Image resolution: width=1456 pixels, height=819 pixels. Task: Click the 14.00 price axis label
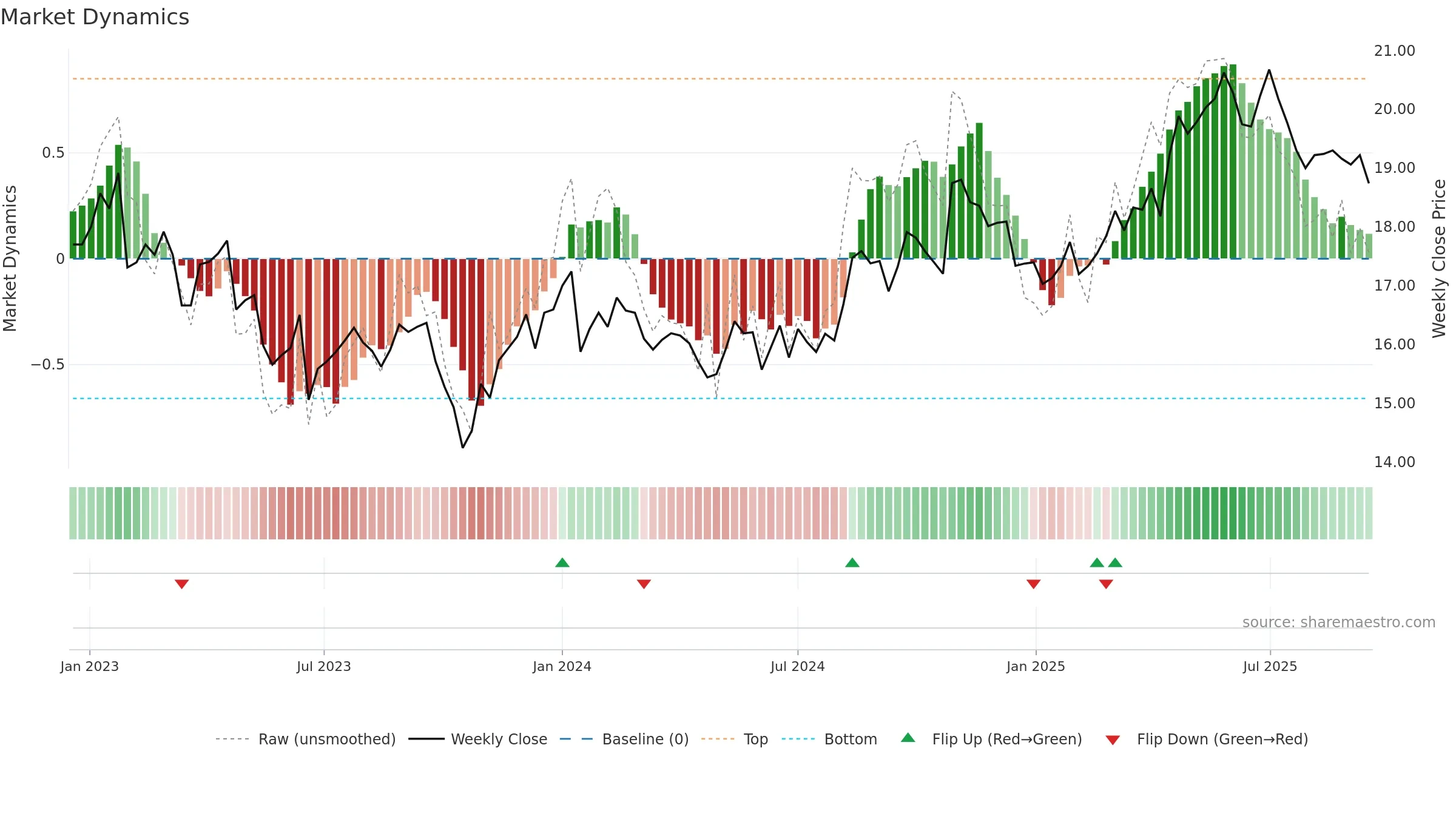click(1395, 462)
